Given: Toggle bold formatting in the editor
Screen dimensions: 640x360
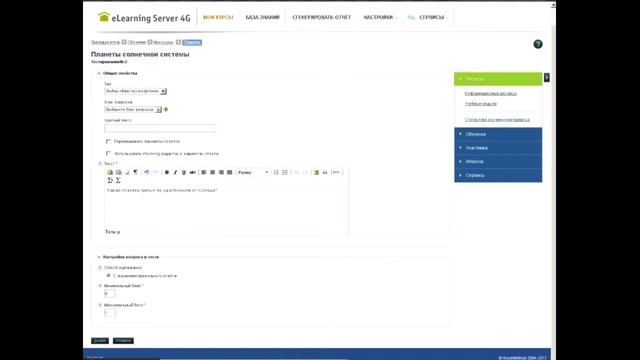Looking at the screenshot, I should click(167, 172).
